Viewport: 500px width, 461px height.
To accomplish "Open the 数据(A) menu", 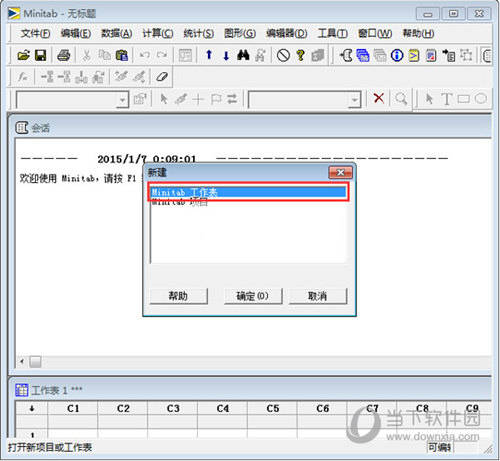I will [117, 33].
